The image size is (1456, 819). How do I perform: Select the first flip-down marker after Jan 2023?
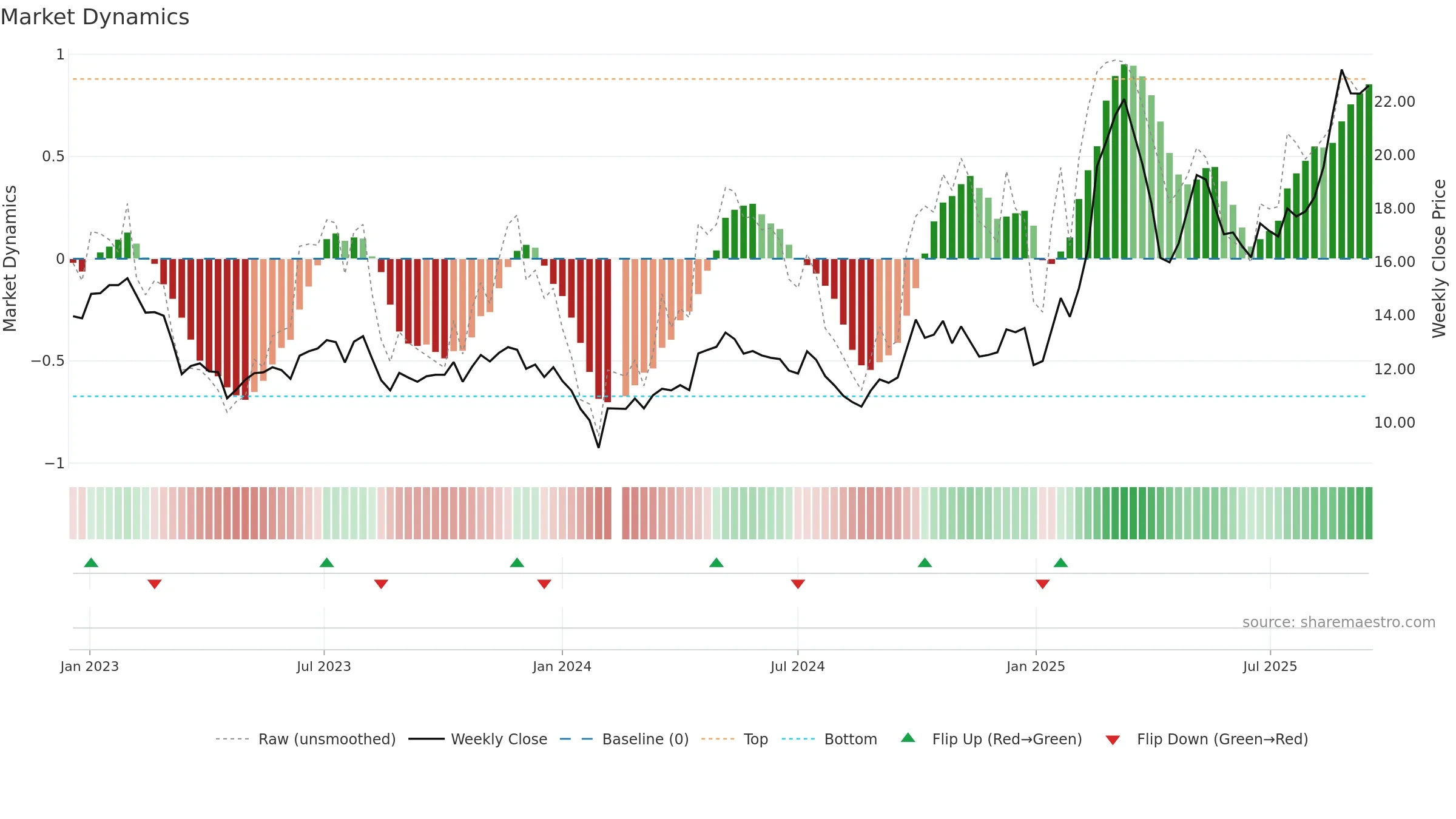pos(155,584)
